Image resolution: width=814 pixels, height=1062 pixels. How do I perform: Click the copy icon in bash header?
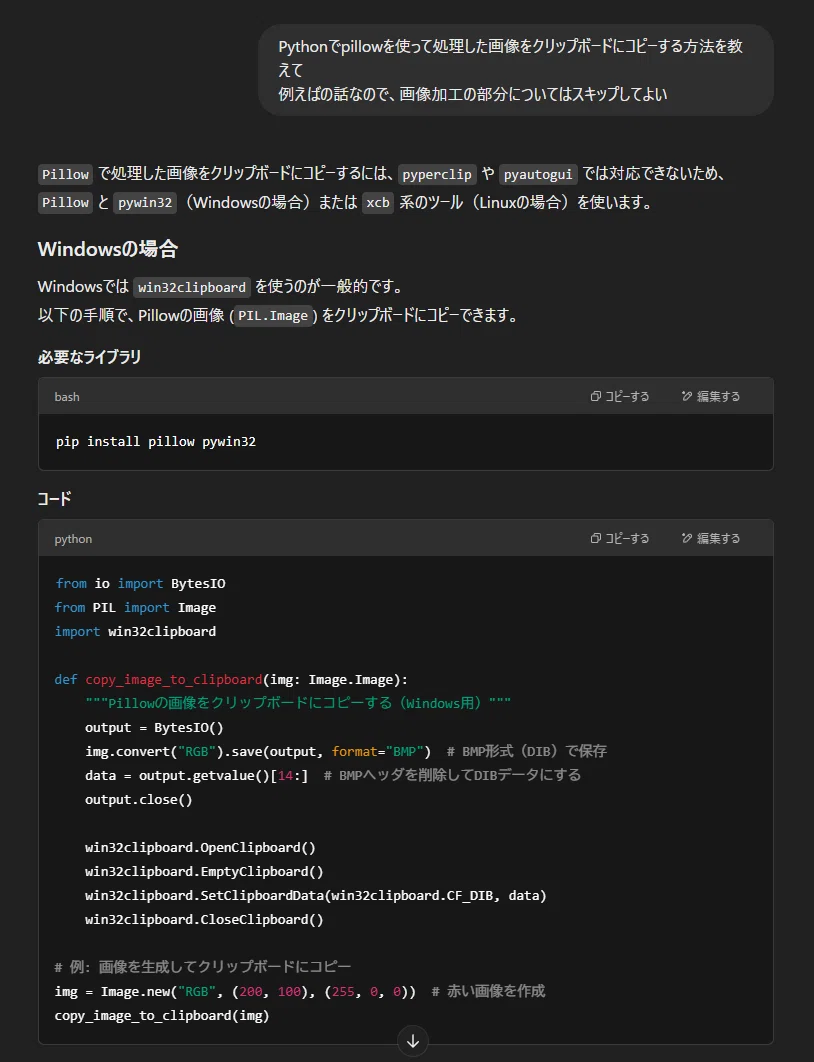point(596,396)
